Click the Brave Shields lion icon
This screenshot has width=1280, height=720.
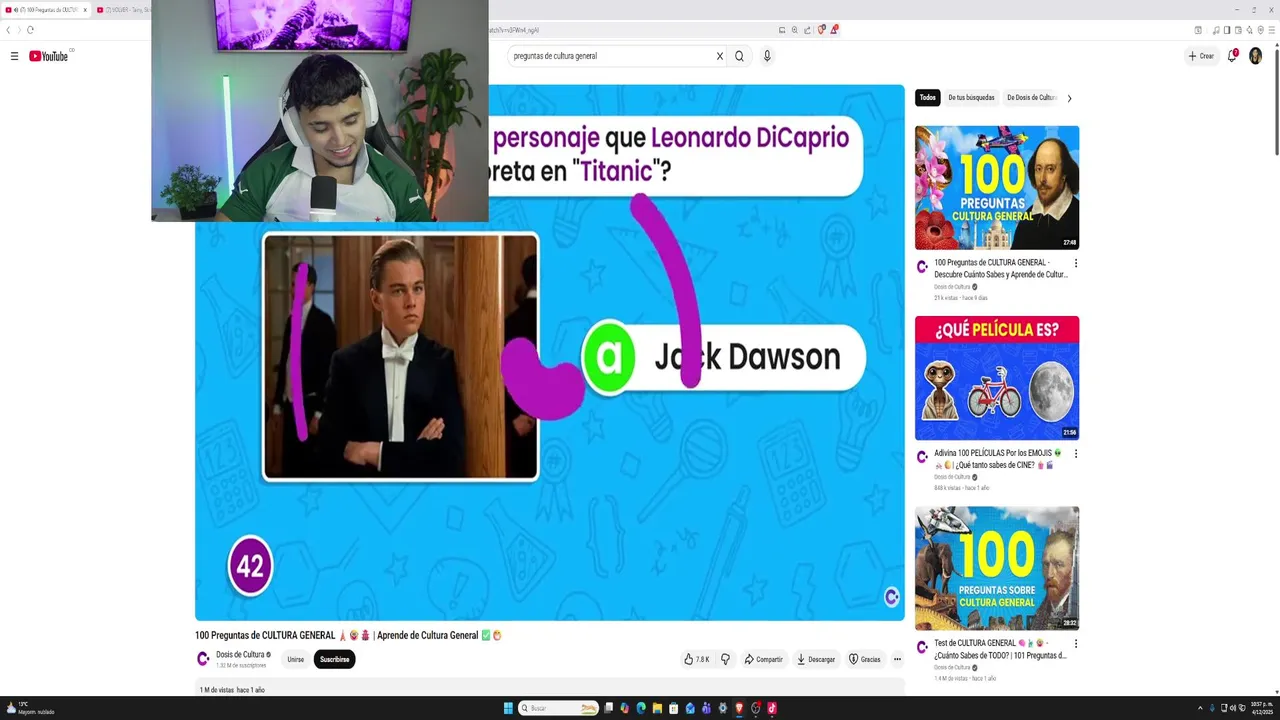[822, 30]
